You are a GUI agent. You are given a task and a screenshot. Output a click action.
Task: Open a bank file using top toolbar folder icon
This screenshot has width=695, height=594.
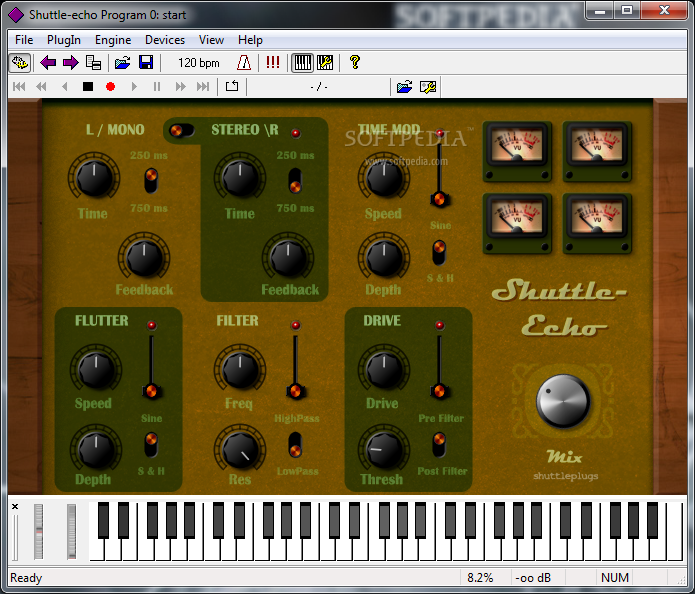click(x=122, y=63)
